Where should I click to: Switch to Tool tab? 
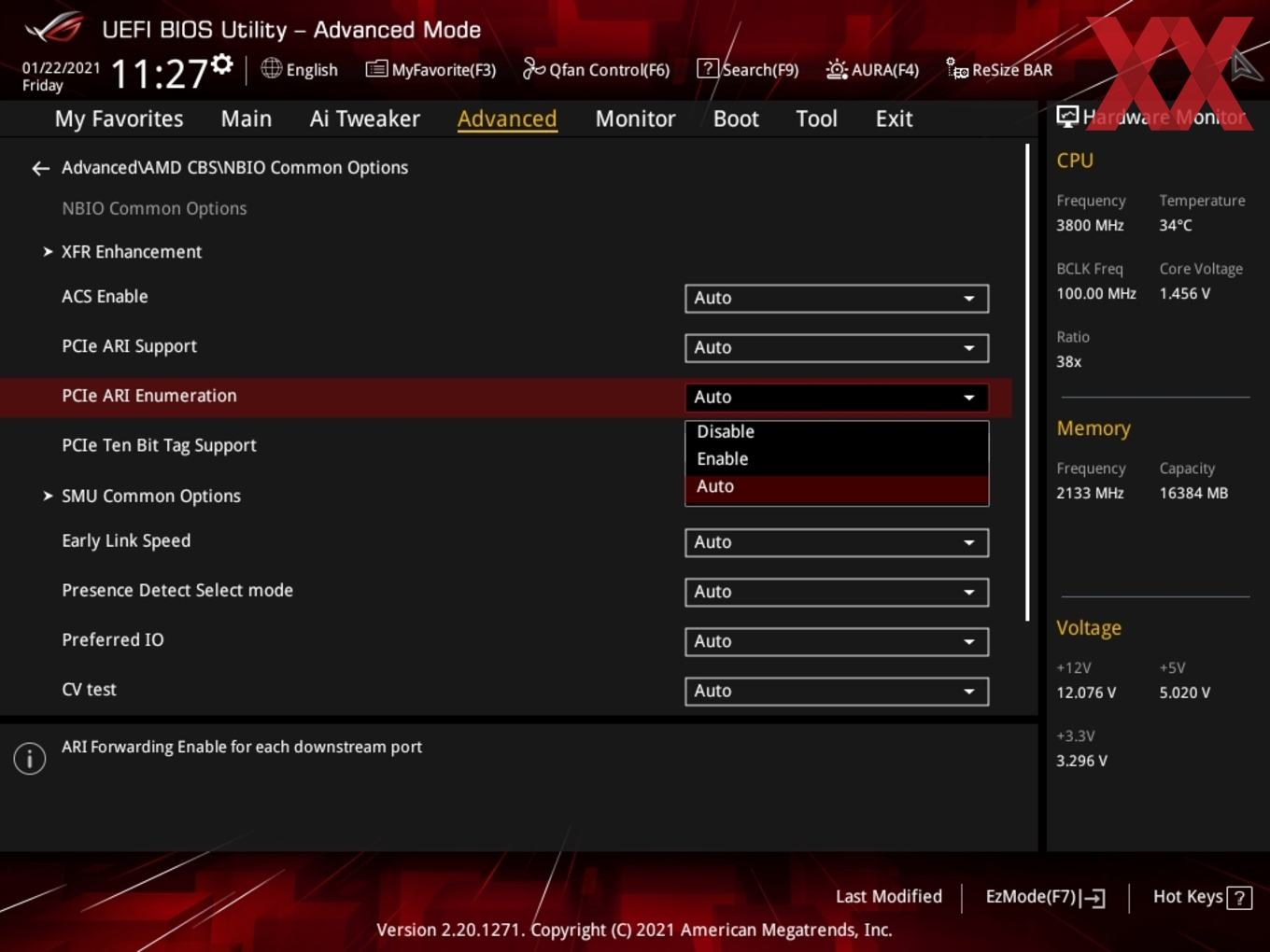point(816,119)
